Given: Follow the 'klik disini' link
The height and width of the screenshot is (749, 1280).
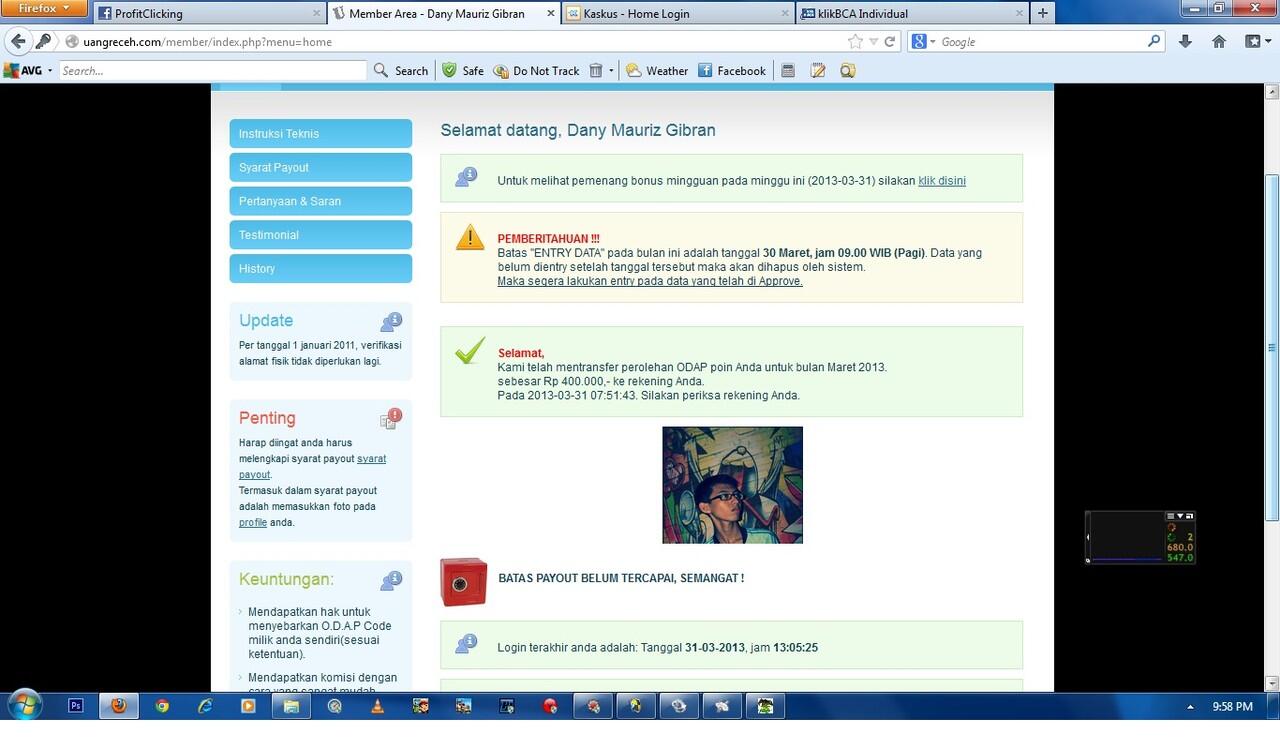Looking at the screenshot, I should 942,181.
